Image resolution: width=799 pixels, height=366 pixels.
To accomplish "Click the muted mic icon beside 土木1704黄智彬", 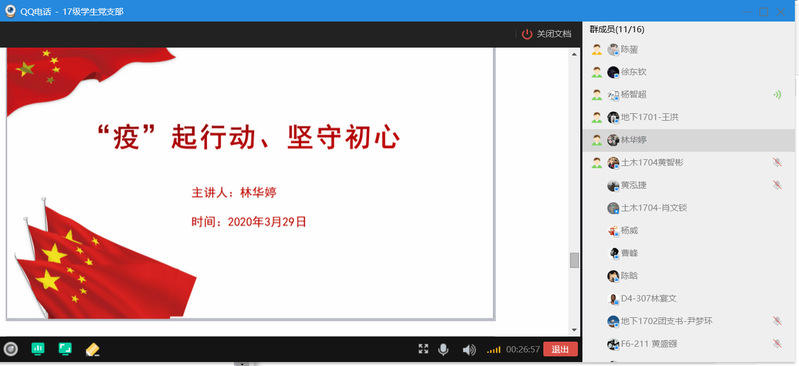I will pyautogui.click(x=777, y=163).
